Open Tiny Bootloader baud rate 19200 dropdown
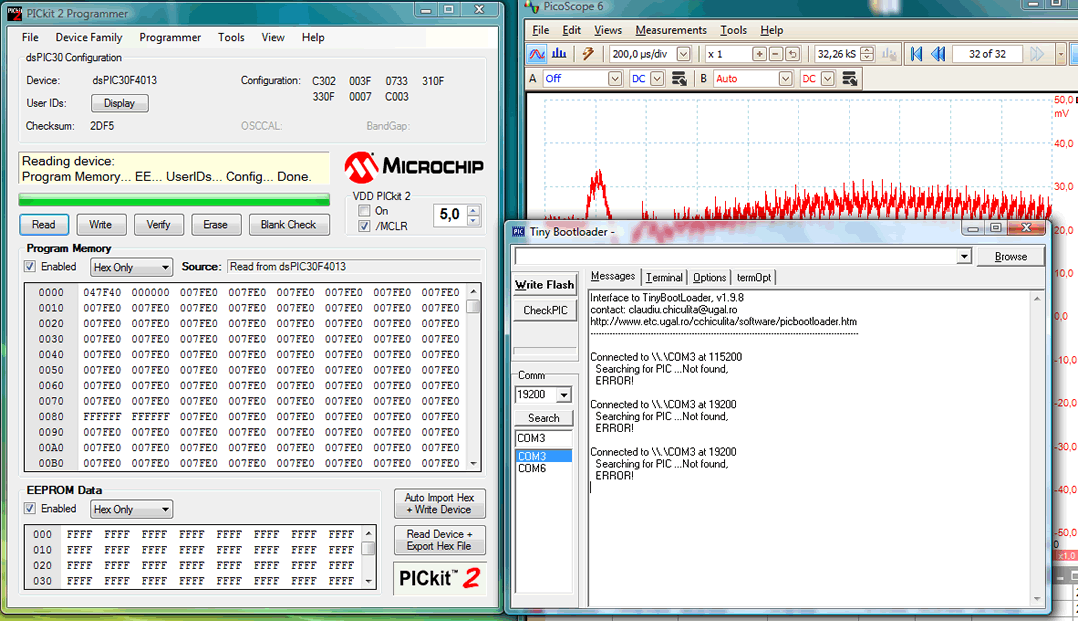The width and height of the screenshot is (1078, 621). pos(564,395)
